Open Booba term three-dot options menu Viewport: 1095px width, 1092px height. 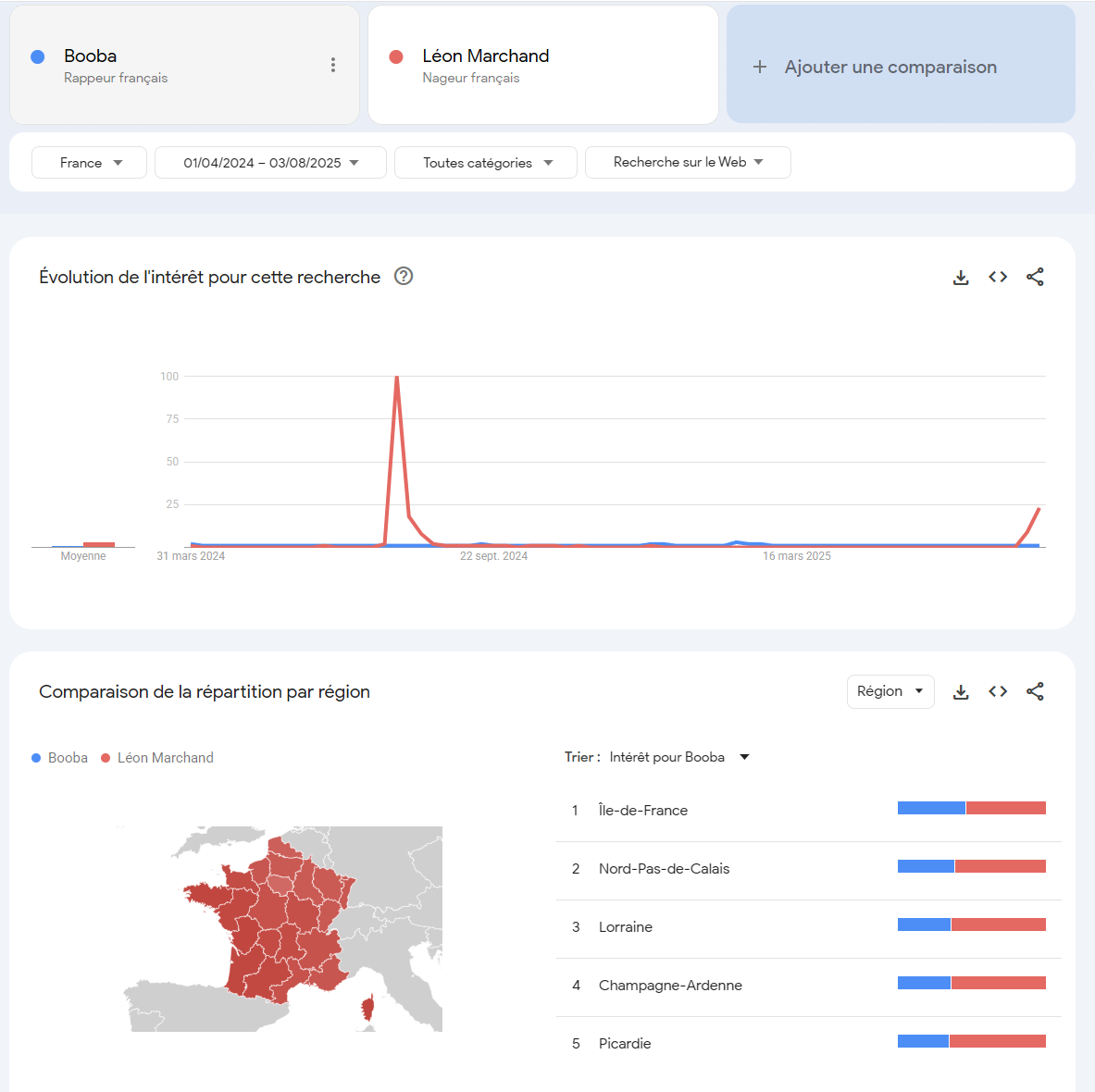(333, 65)
